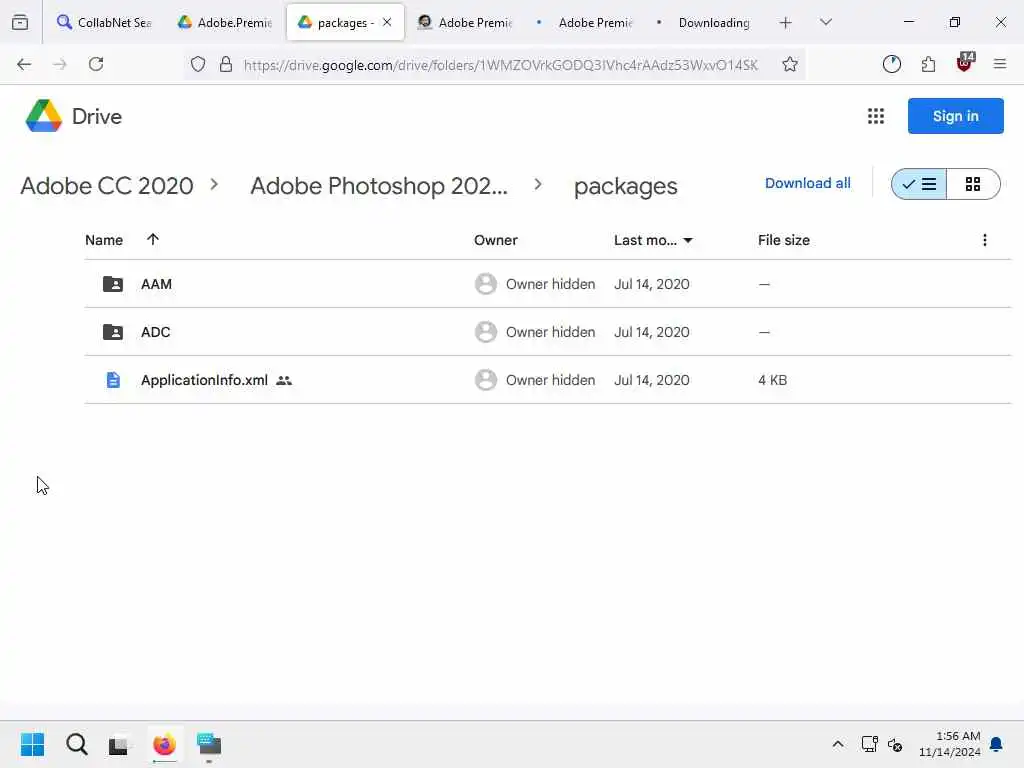Open the Google apps grid

pos(876,116)
